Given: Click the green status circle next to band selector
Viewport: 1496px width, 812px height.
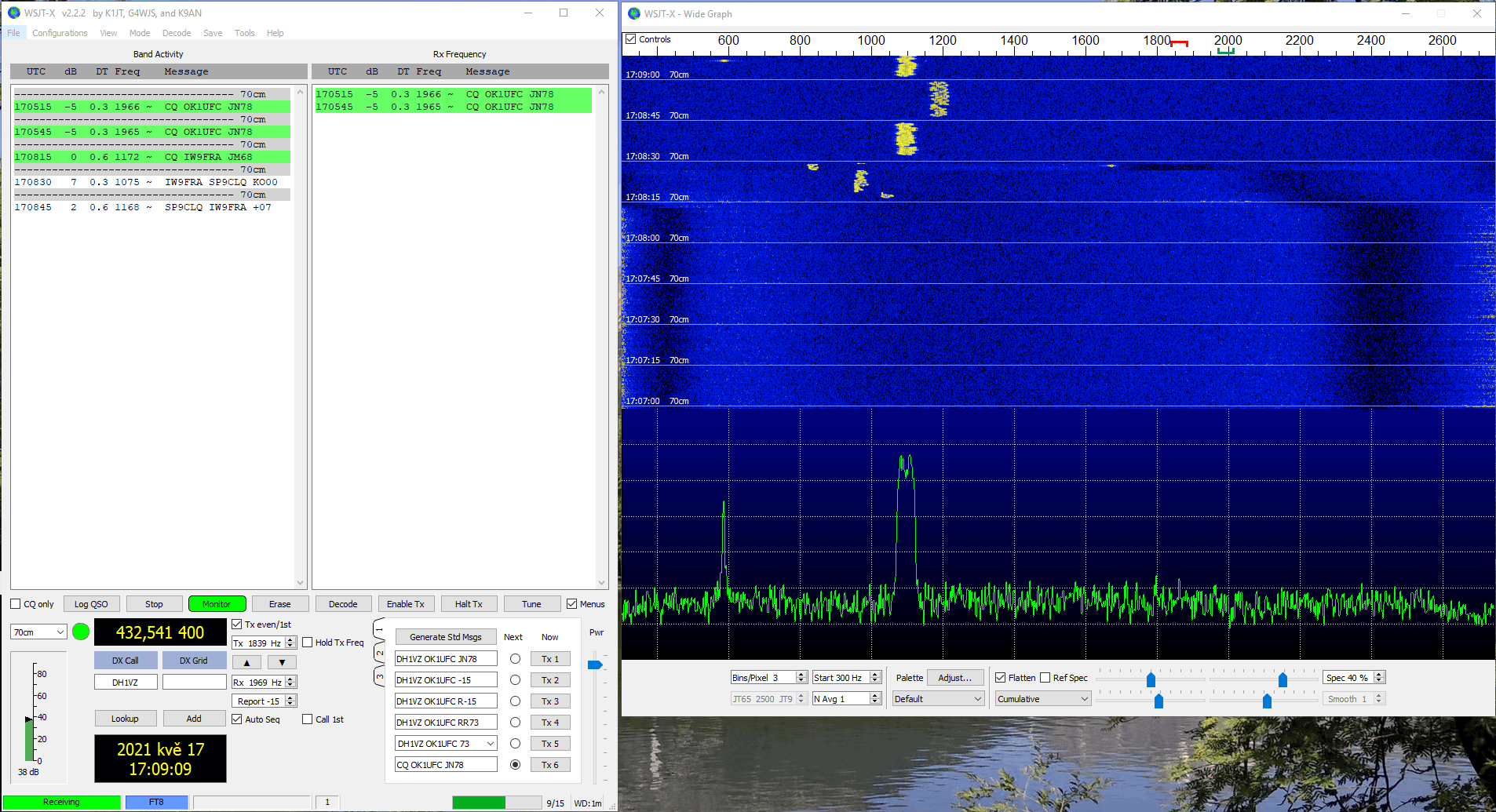Looking at the screenshot, I should pyautogui.click(x=81, y=632).
